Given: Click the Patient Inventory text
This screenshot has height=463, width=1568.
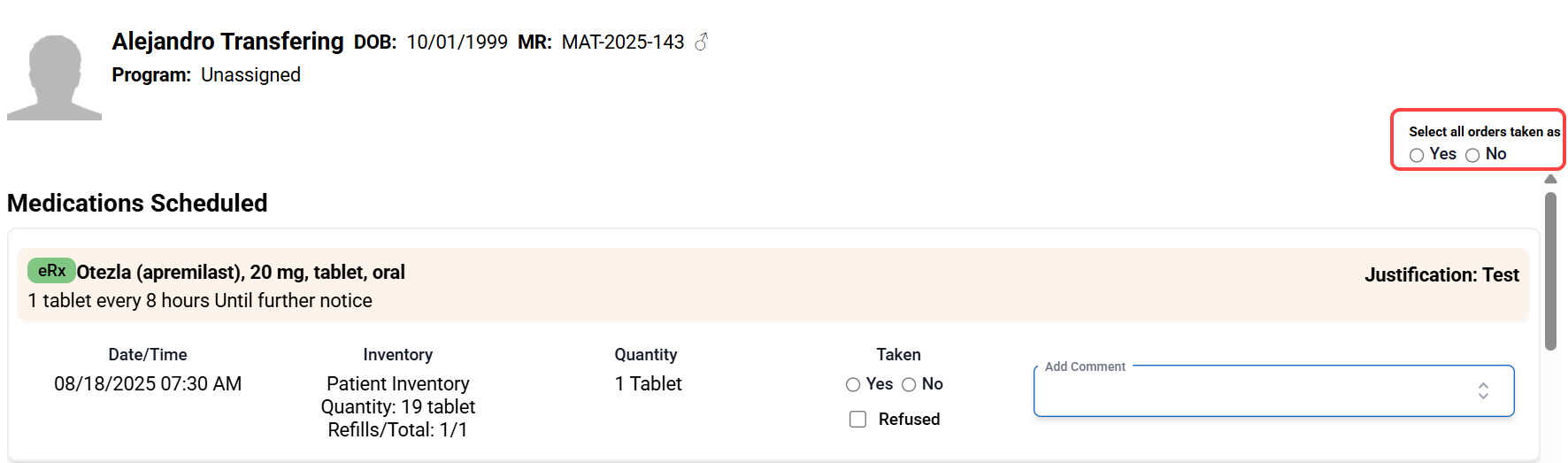Looking at the screenshot, I should click(x=397, y=383).
